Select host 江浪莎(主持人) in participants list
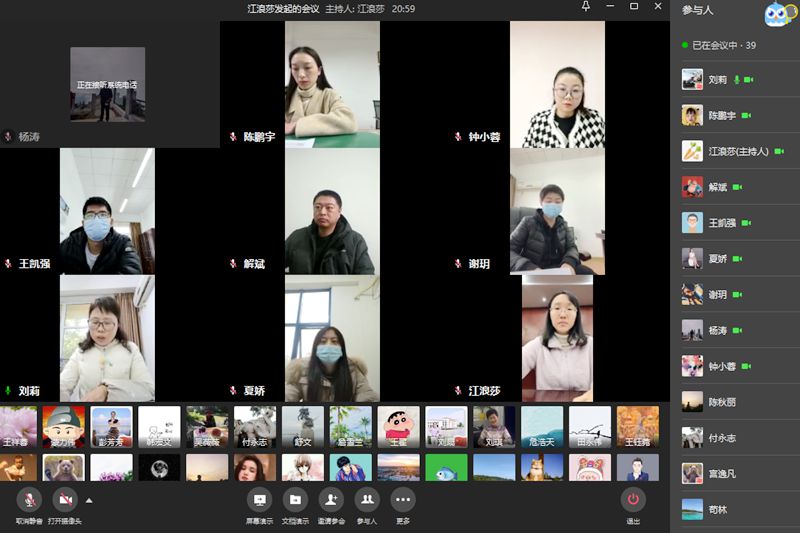 (x=738, y=151)
